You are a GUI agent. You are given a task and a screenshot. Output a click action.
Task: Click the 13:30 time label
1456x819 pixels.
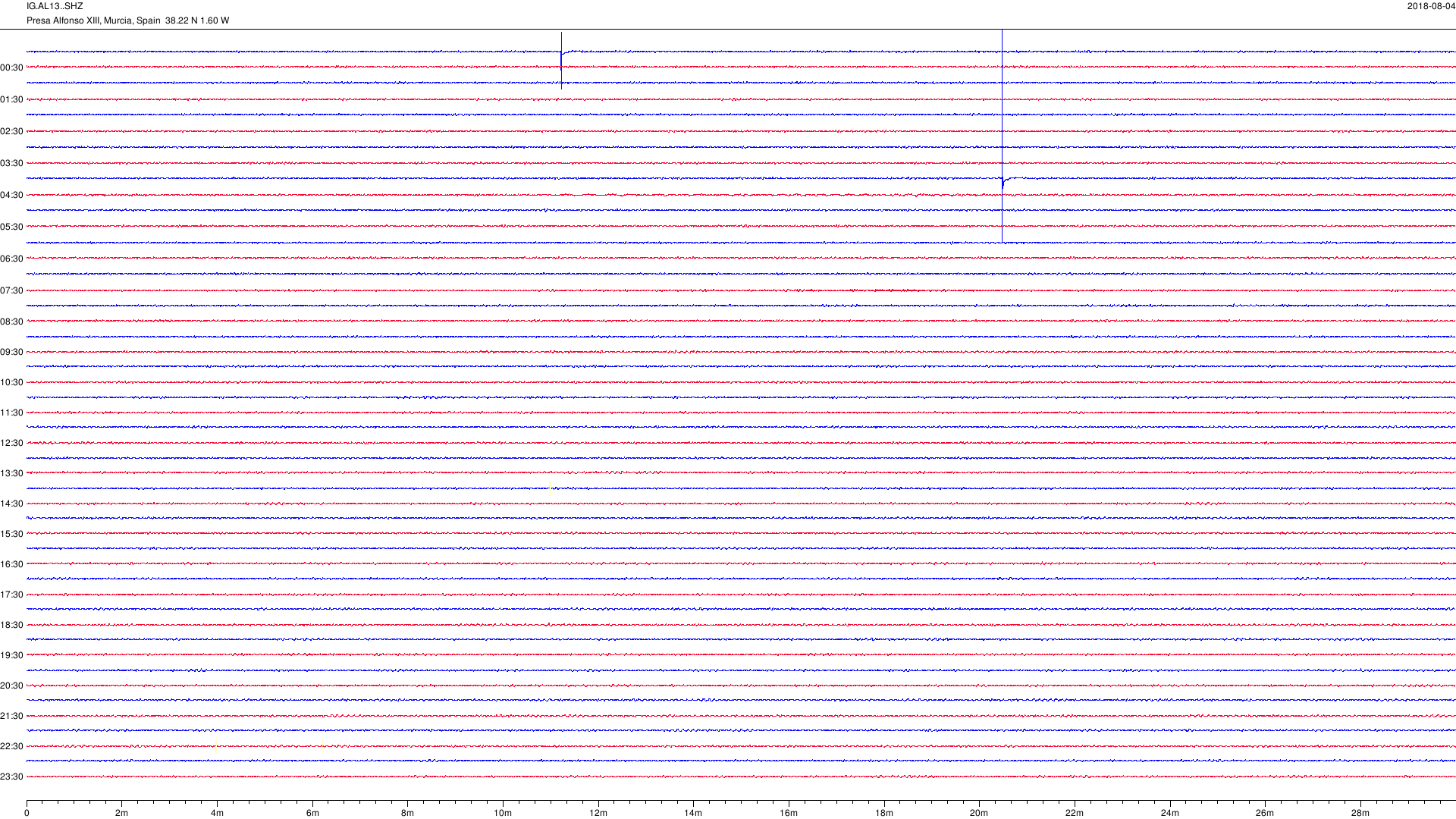tap(11, 473)
